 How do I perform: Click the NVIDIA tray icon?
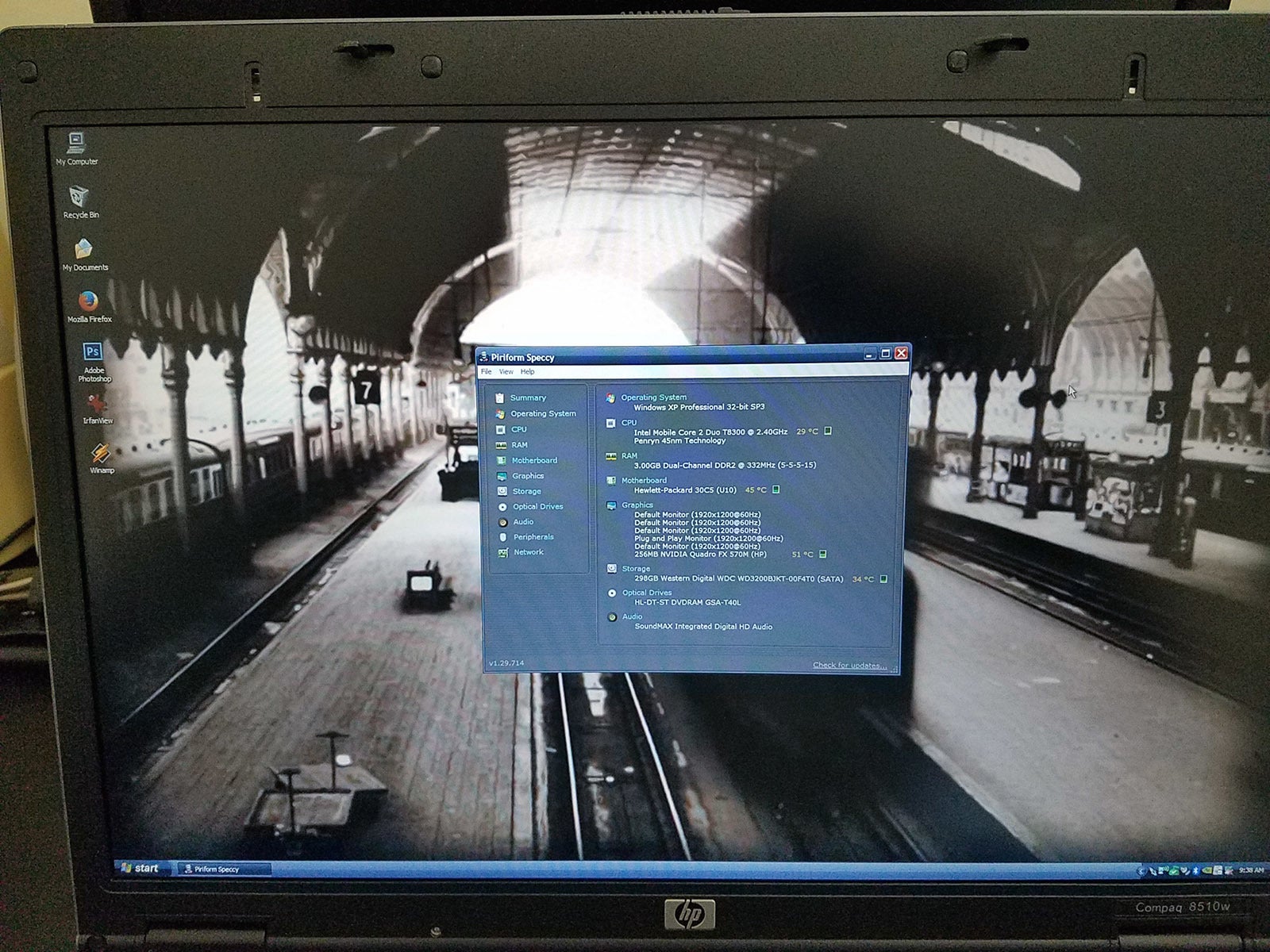tap(1206, 870)
